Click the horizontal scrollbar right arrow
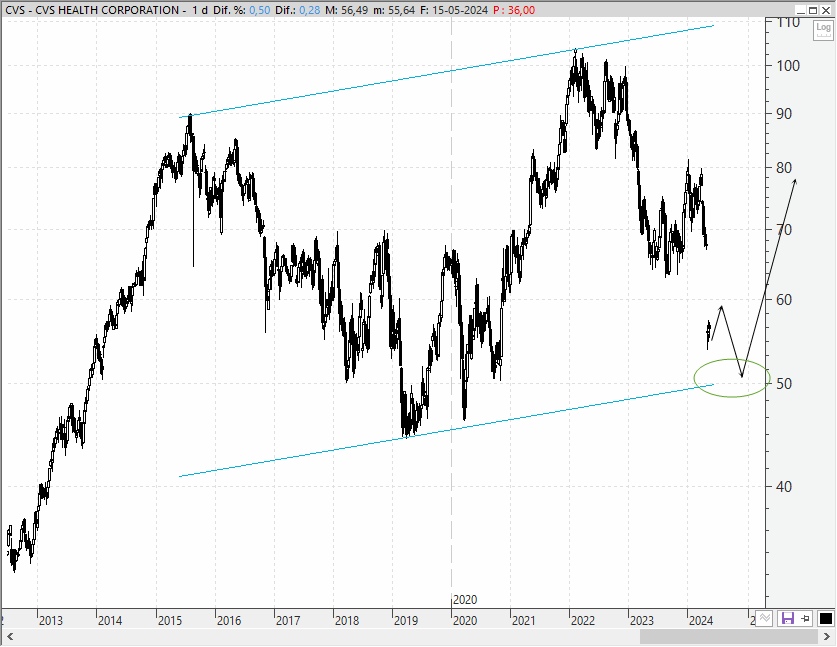The image size is (837, 647). (x=827, y=636)
